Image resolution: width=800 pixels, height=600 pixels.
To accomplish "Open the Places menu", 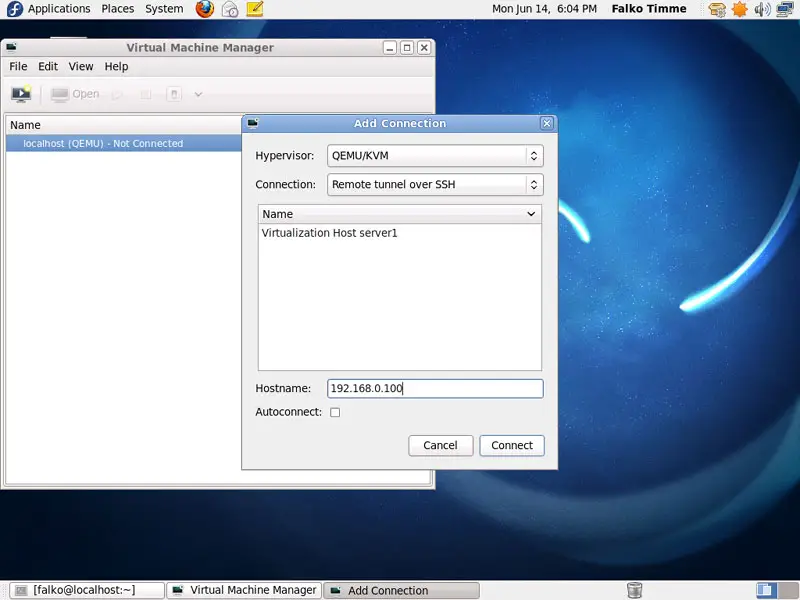I will [x=118, y=9].
